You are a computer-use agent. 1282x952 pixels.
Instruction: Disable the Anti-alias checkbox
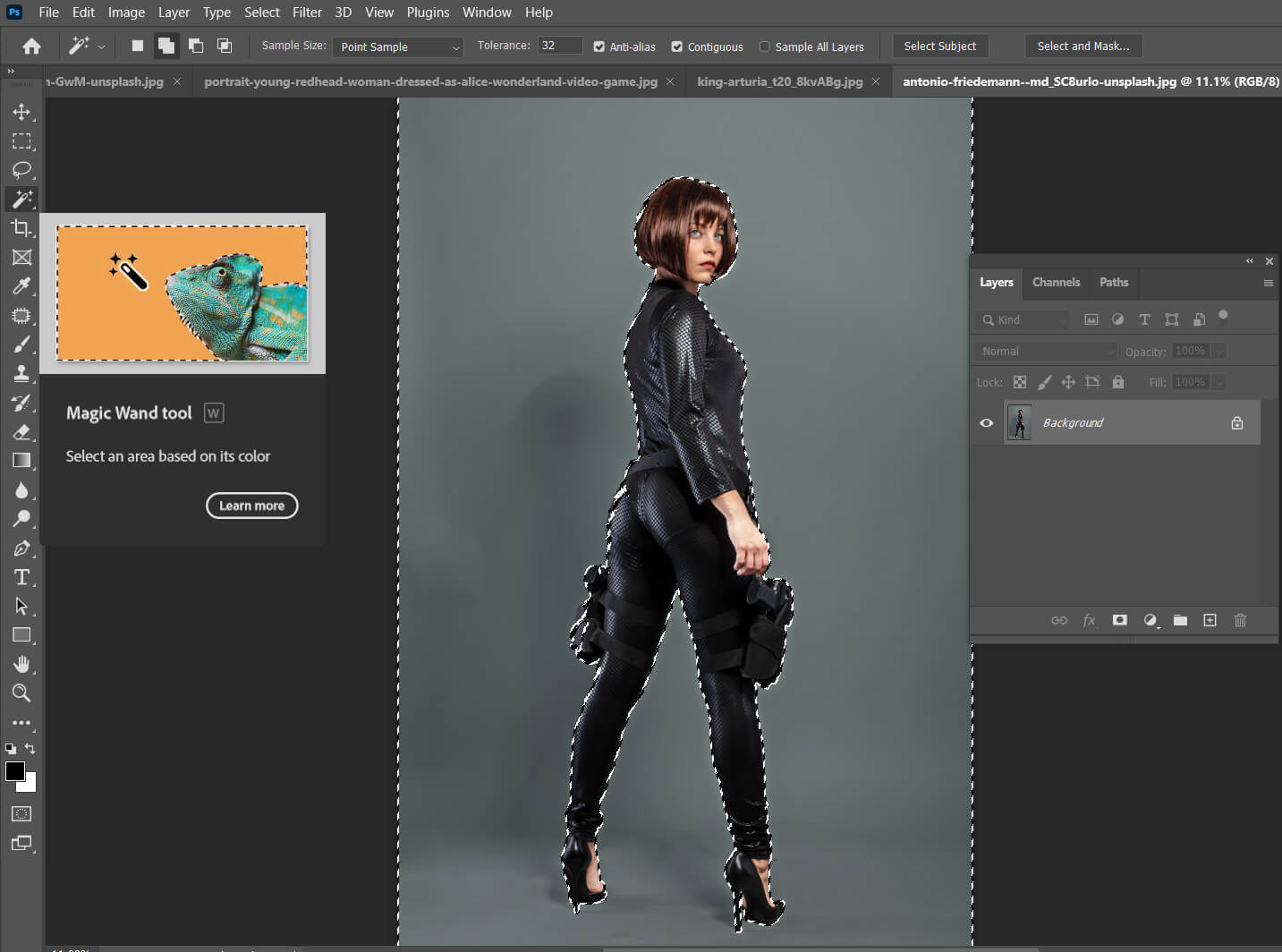coord(599,47)
